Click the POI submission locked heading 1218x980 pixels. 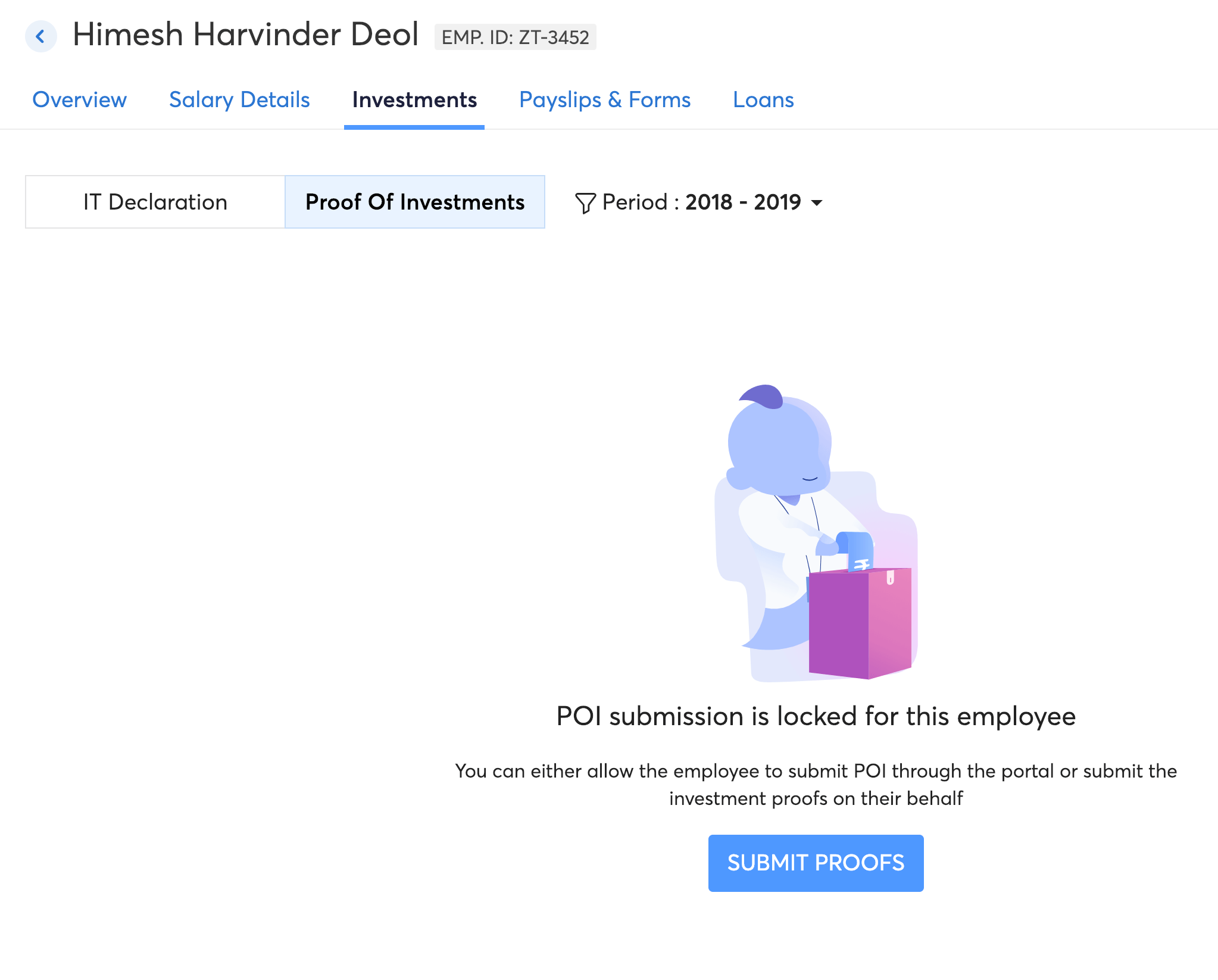coord(816,716)
